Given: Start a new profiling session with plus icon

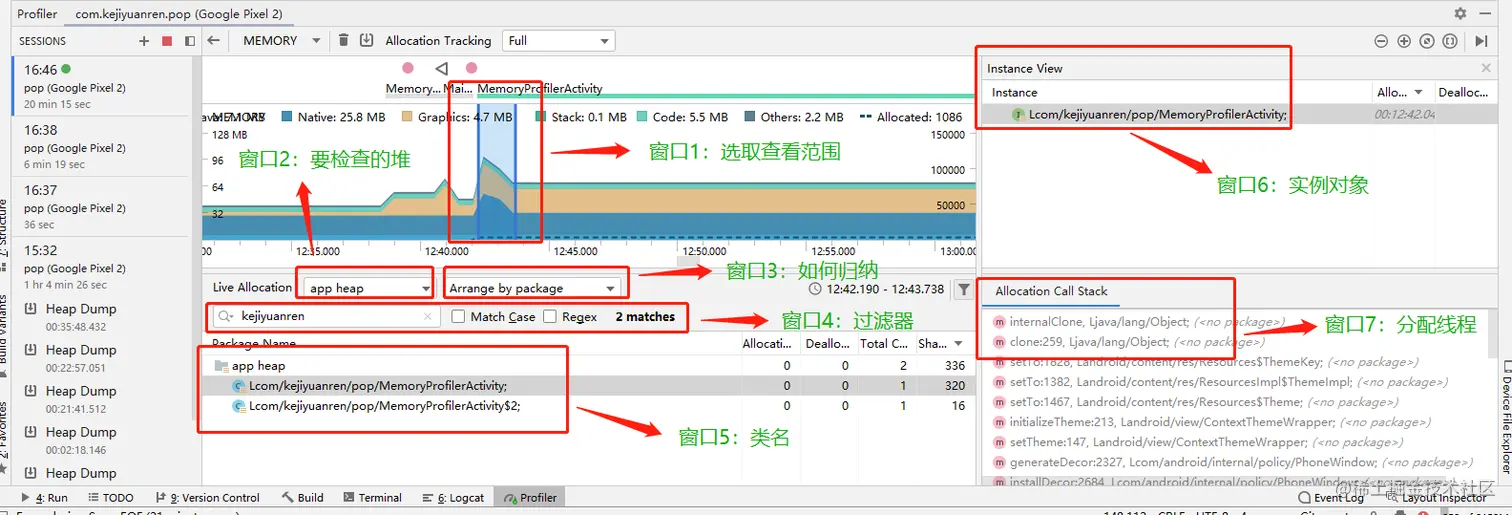Looking at the screenshot, I should coord(144,41).
